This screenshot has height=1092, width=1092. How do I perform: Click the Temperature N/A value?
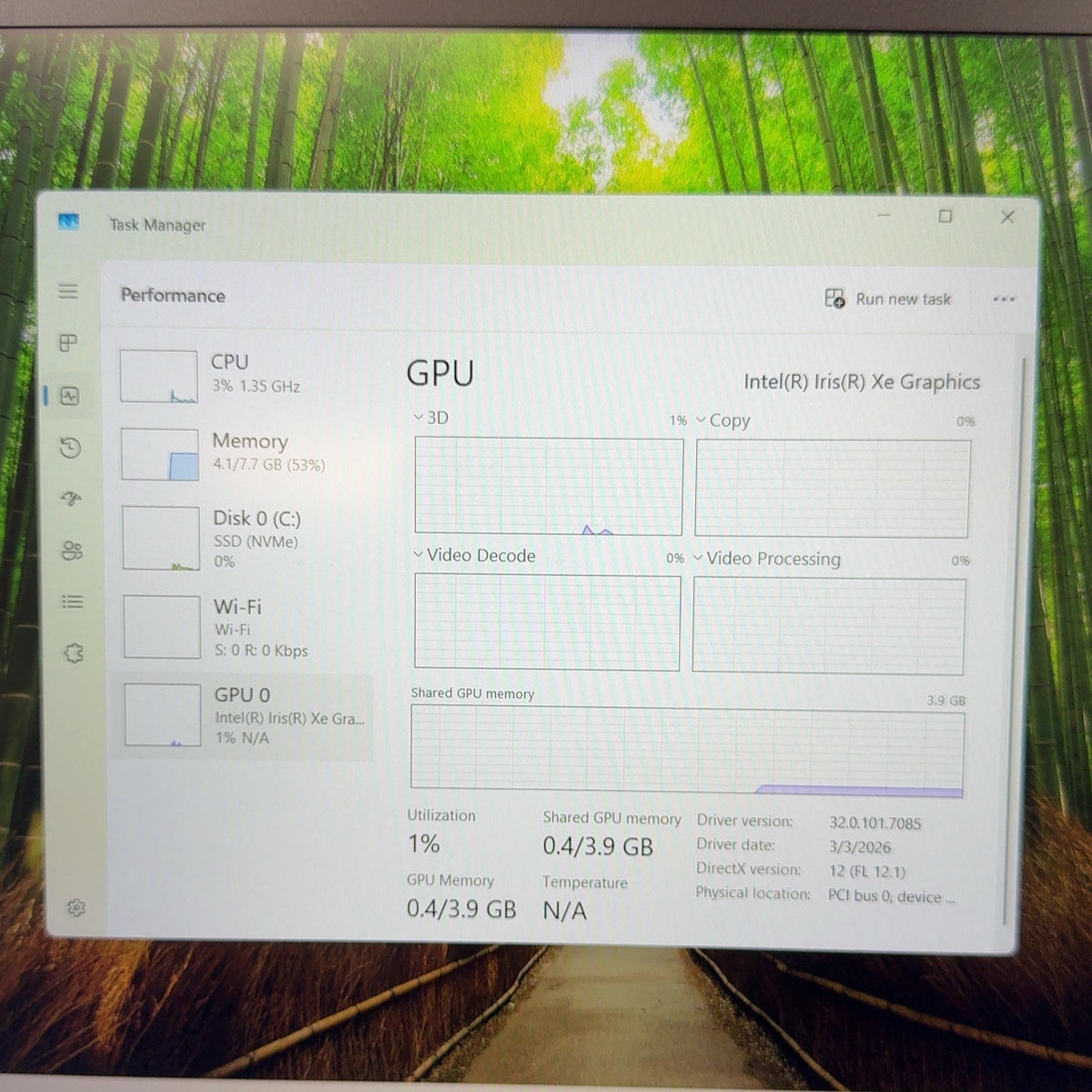pos(565,911)
